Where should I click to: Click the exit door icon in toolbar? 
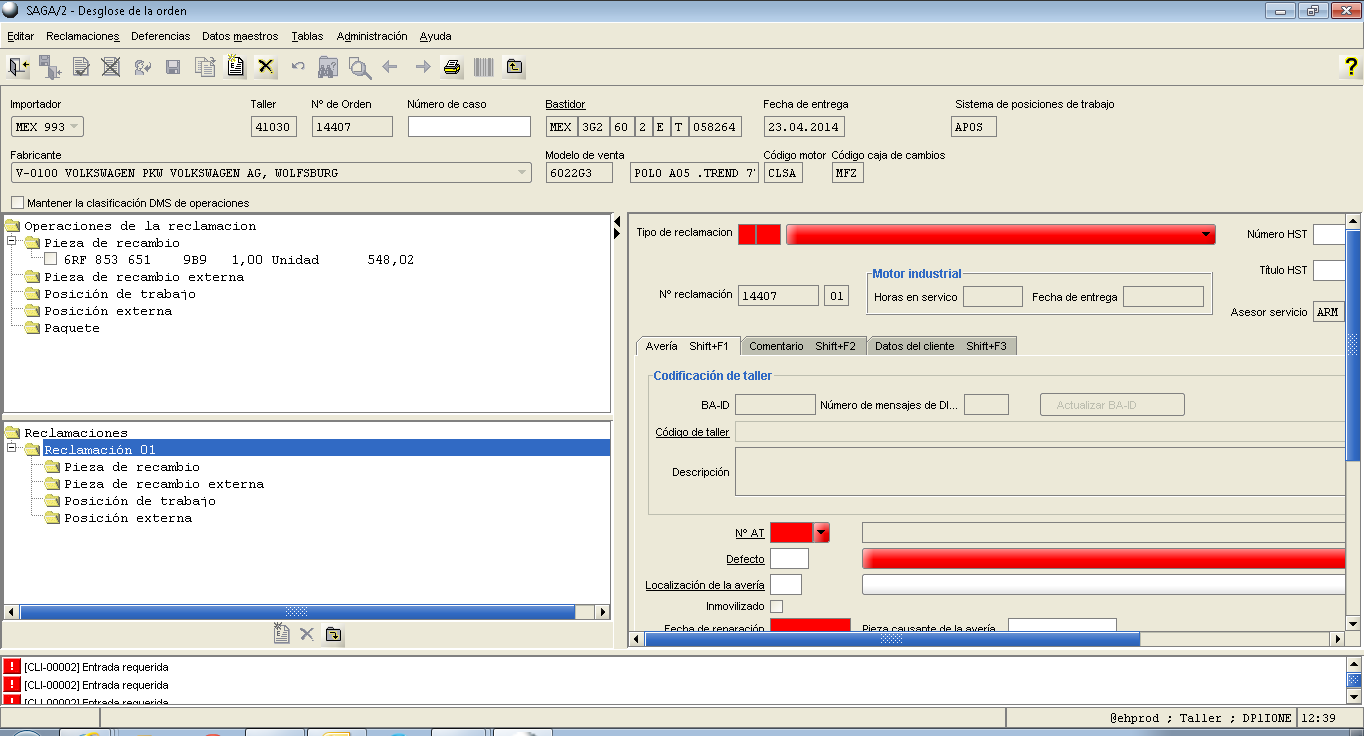[18, 67]
